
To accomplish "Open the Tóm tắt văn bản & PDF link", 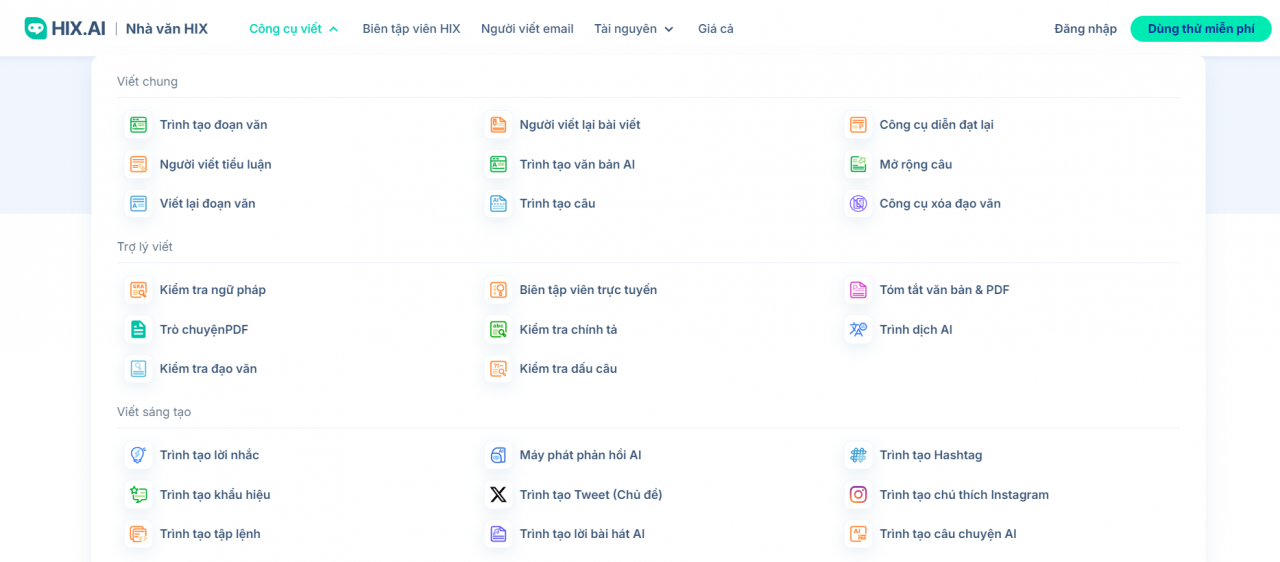I will 944,290.
